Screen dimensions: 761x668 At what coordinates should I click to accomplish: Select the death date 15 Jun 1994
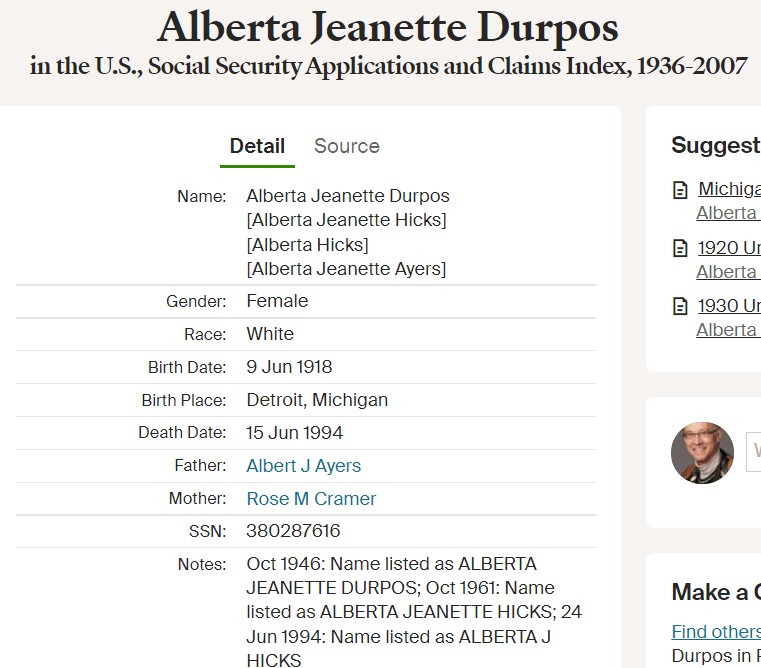(x=295, y=433)
